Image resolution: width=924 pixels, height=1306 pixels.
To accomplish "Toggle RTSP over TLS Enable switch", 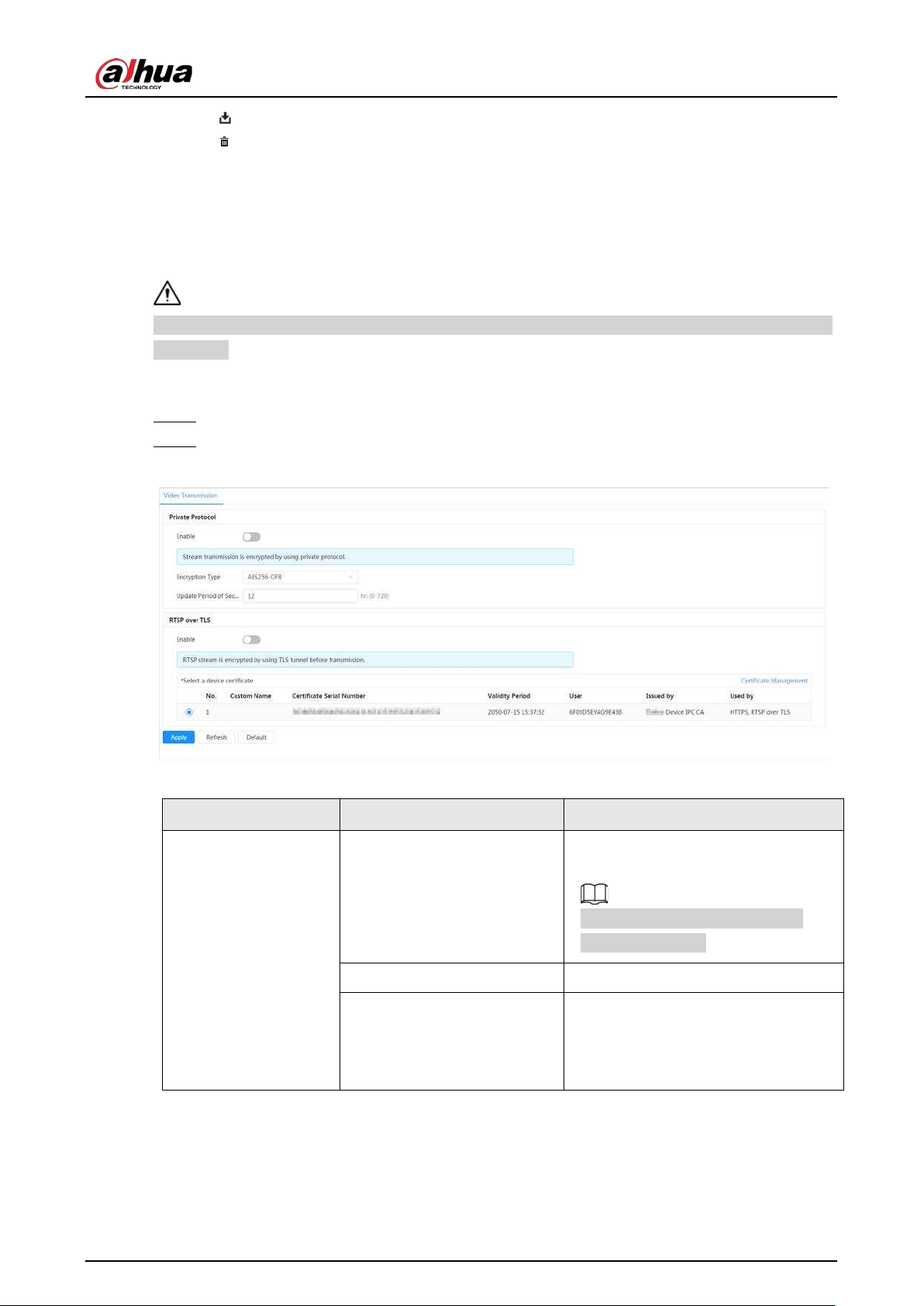I will [x=251, y=639].
